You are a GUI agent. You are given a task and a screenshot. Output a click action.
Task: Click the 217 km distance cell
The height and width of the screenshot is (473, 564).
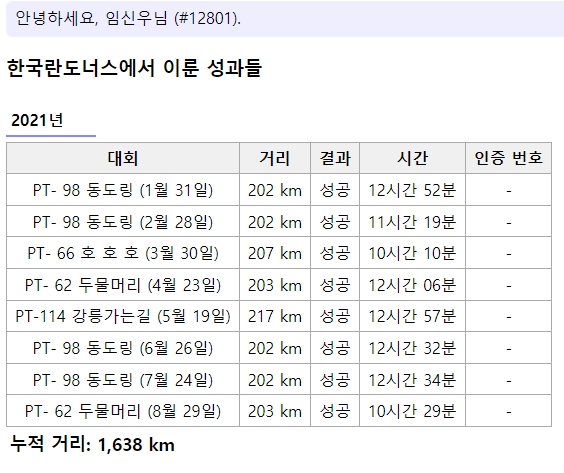coord(275,317)
